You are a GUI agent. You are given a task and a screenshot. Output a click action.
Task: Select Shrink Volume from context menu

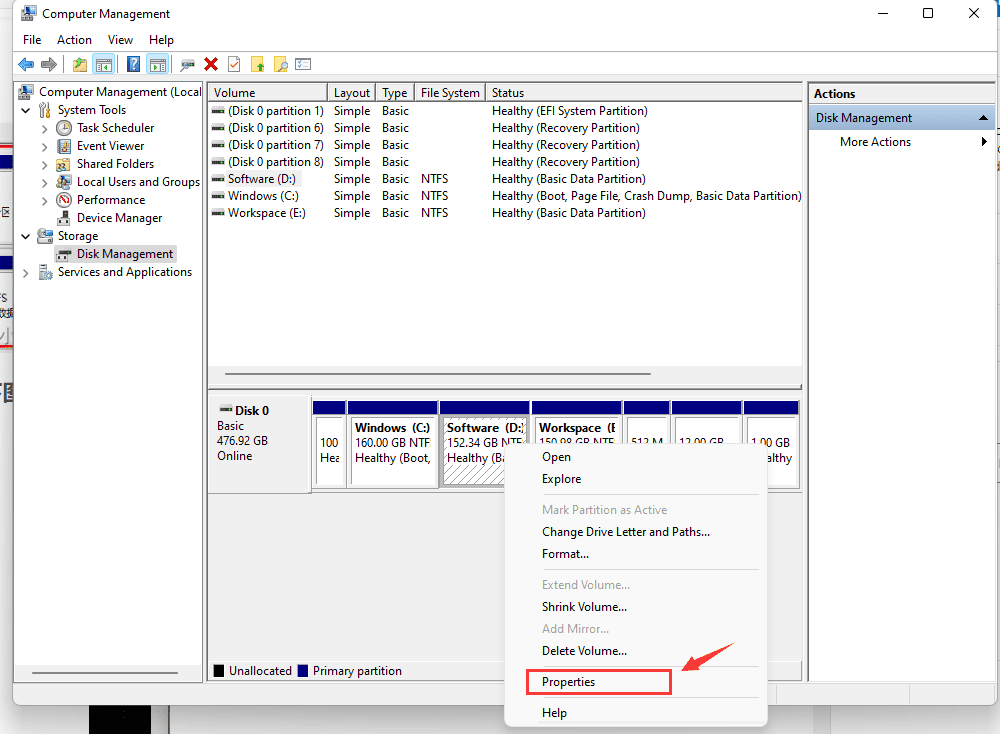point(584,607)
